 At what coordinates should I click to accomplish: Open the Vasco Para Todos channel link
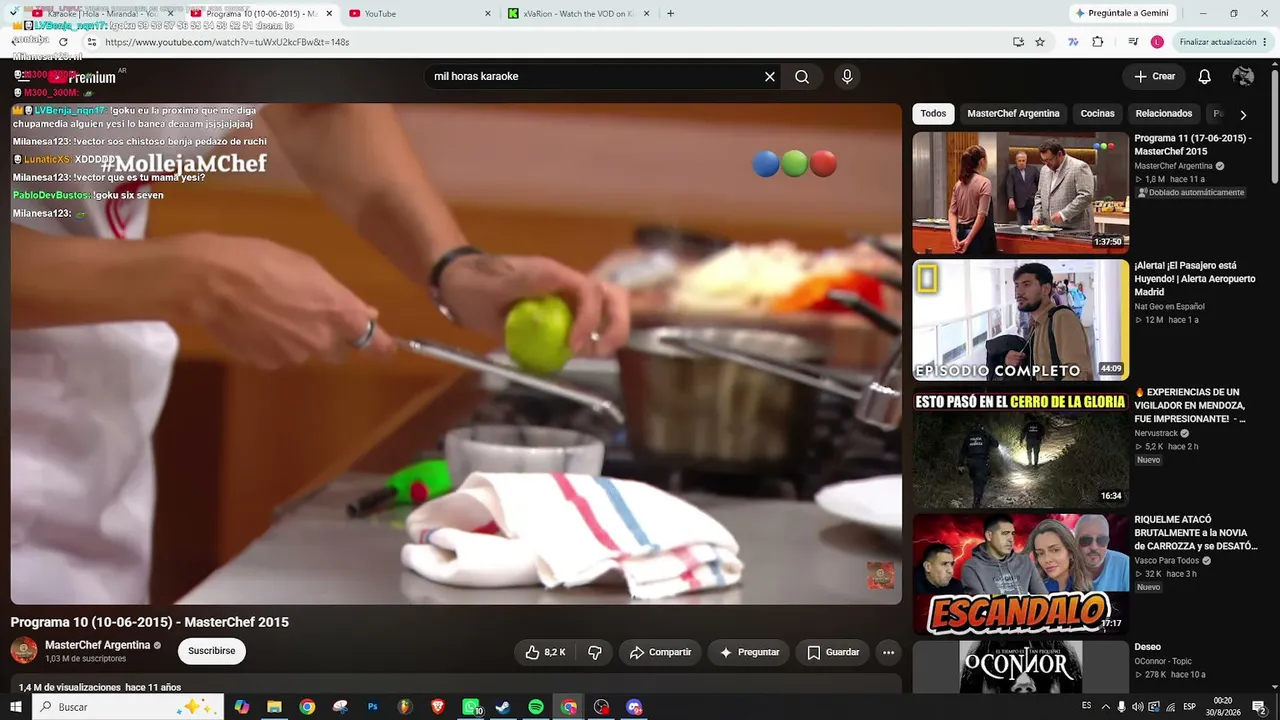[x=1166, y=561]
